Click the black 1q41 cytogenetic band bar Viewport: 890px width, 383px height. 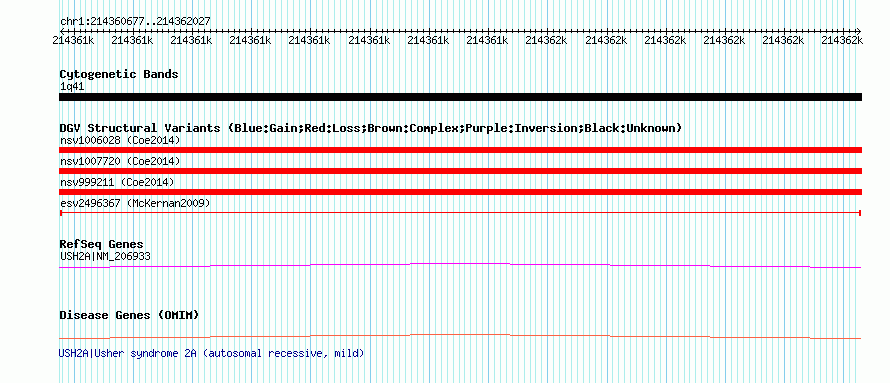point(460,97)
